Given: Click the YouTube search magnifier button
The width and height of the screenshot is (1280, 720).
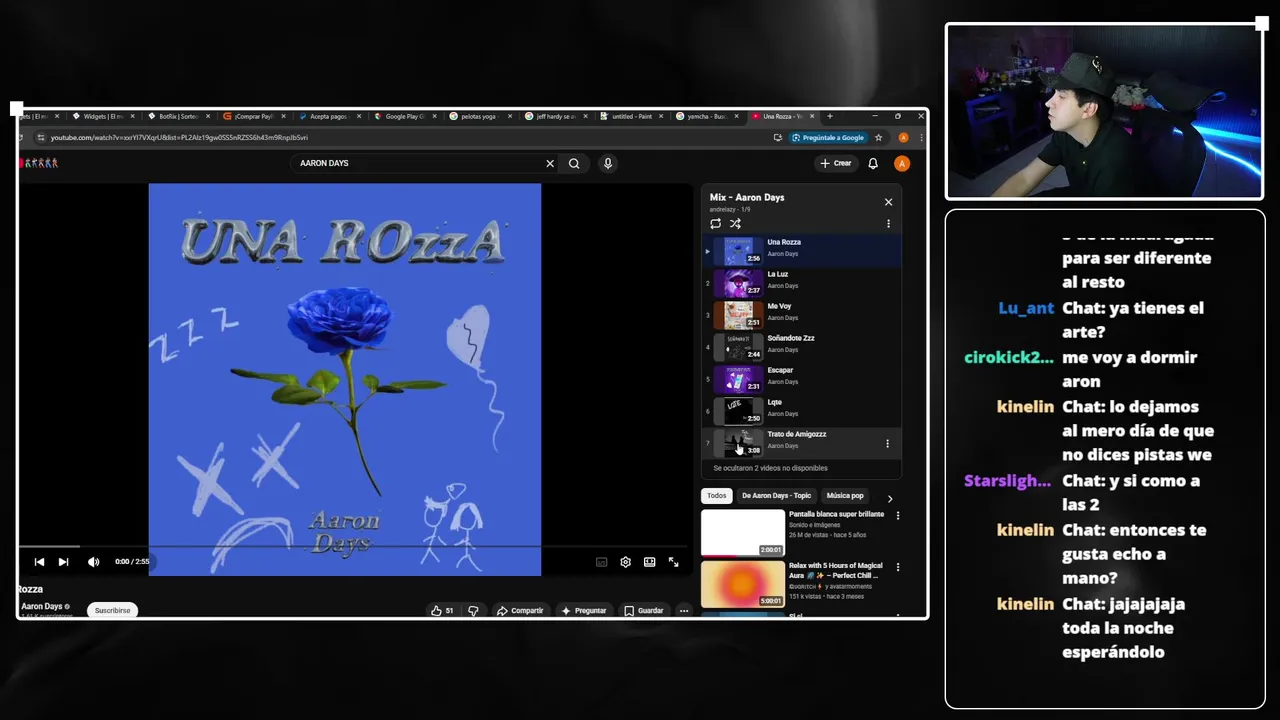Looking at the screenshot, I should pos(574,163).
